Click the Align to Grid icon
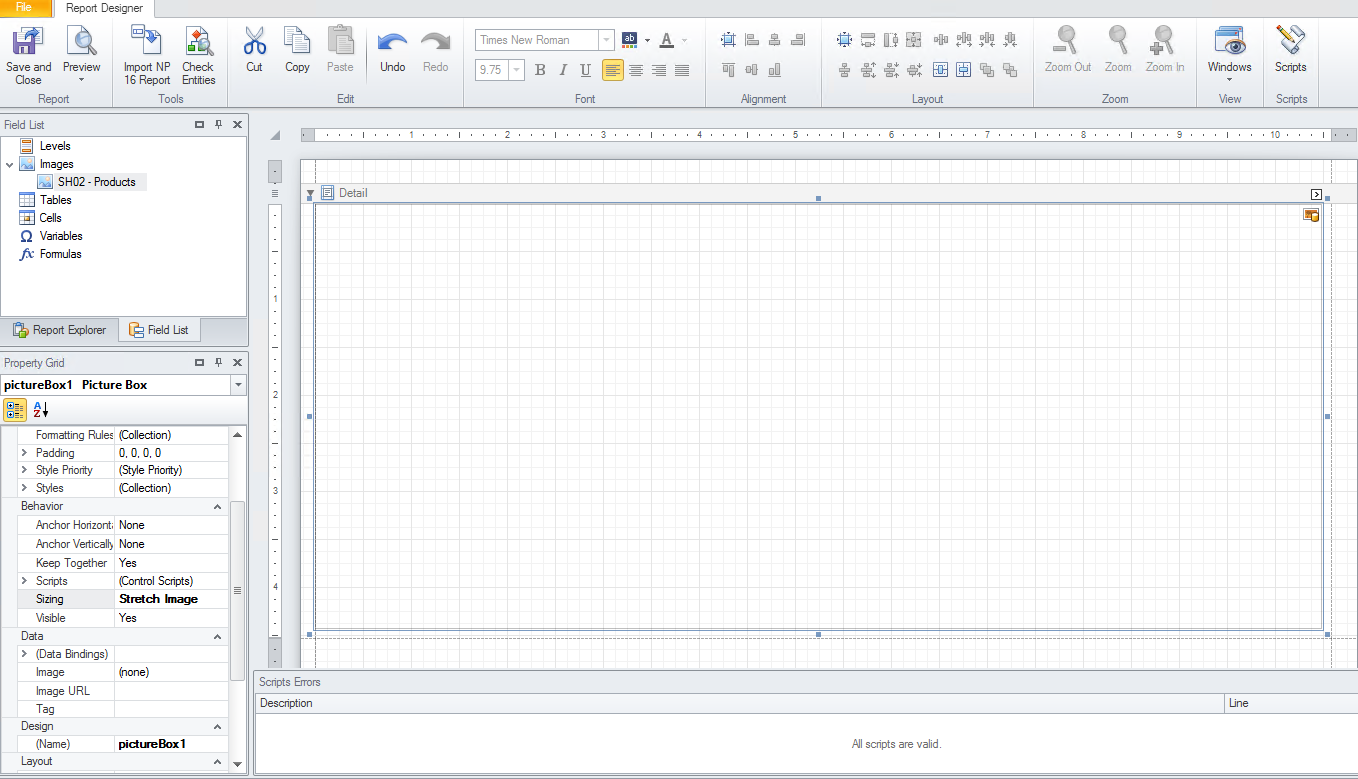The width and height of the screenshot is (1358, 779). point(728,40)
